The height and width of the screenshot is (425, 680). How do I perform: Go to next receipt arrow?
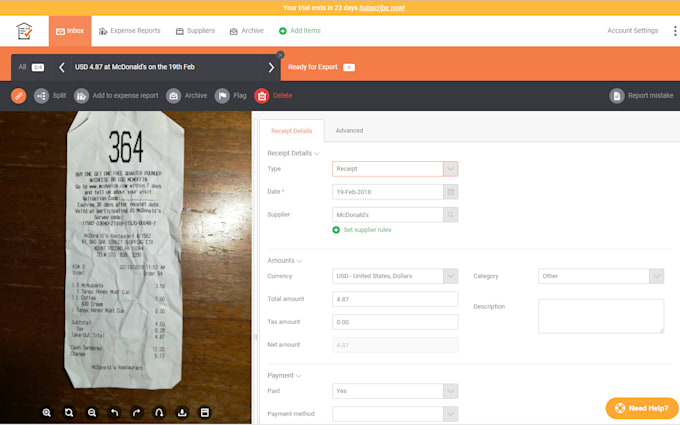point(271,67)
